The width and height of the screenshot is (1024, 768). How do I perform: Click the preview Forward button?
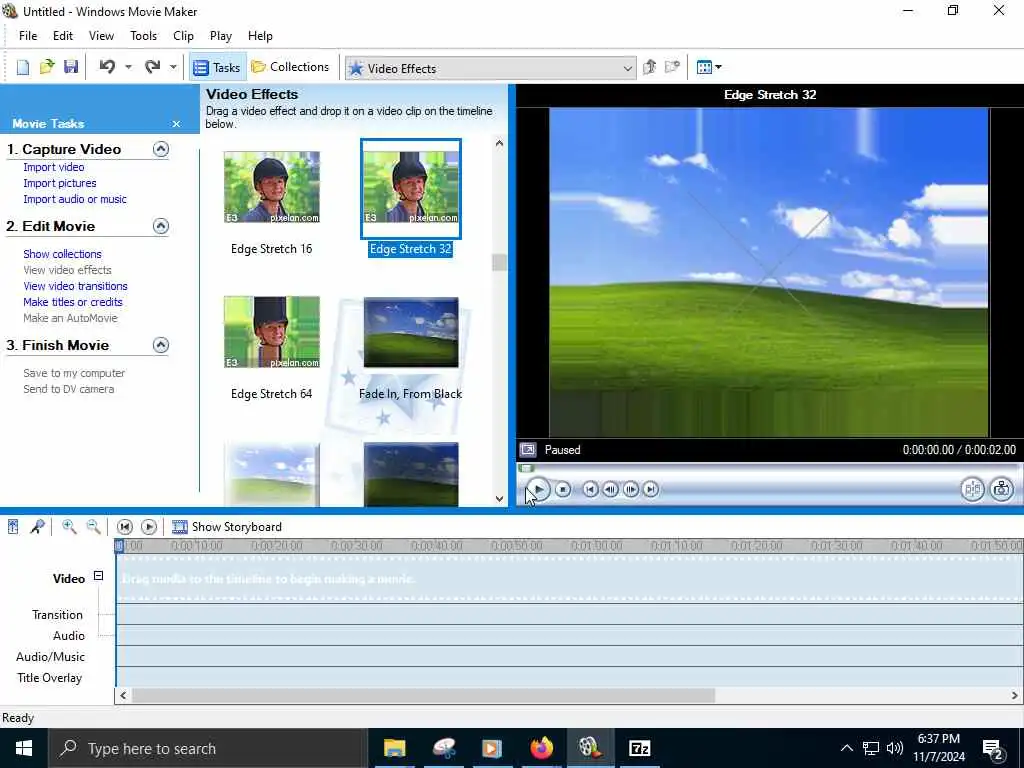click(x=650, y=489)
